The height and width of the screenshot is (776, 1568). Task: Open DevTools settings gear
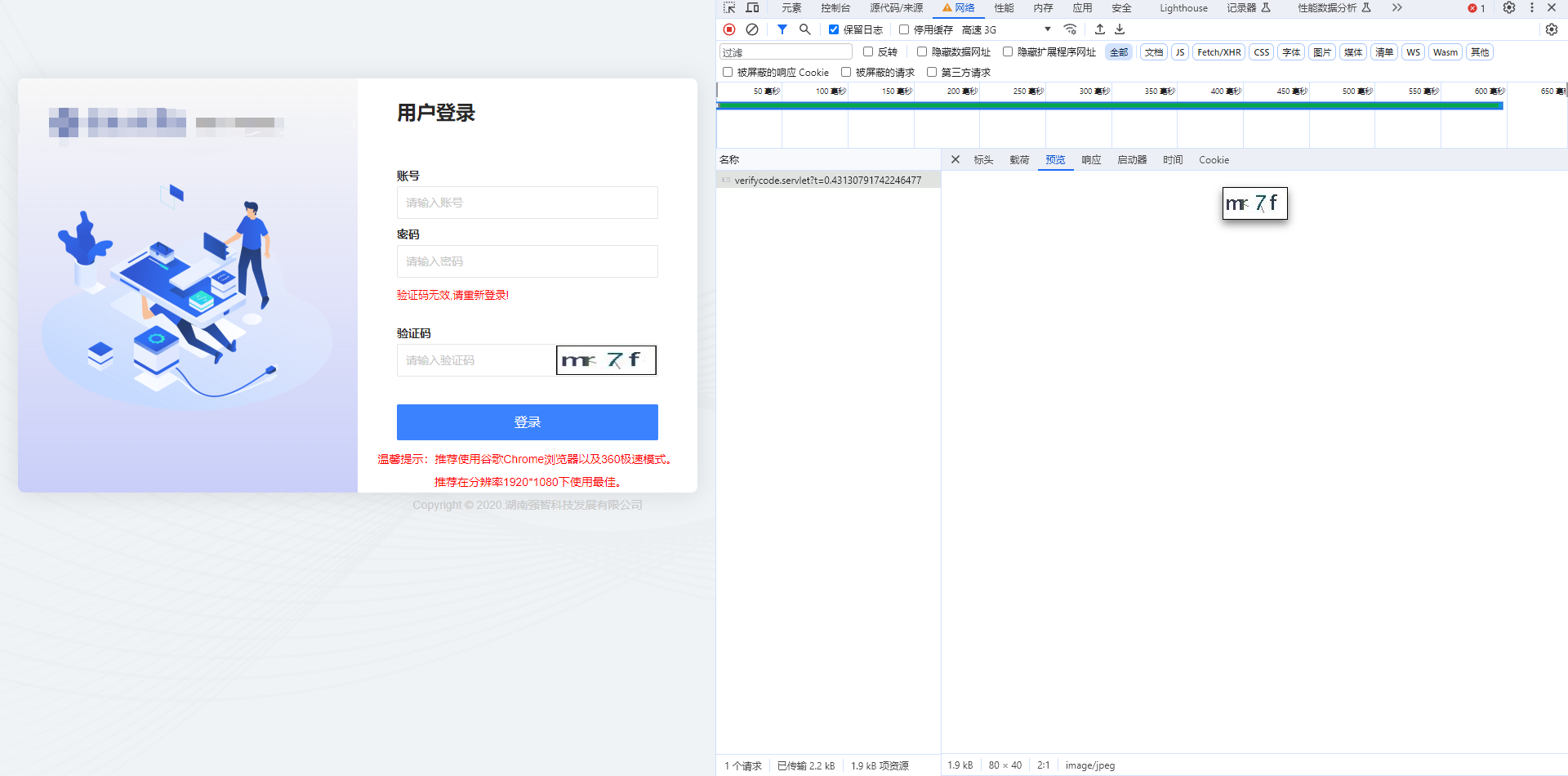(x=1509, y=8)
